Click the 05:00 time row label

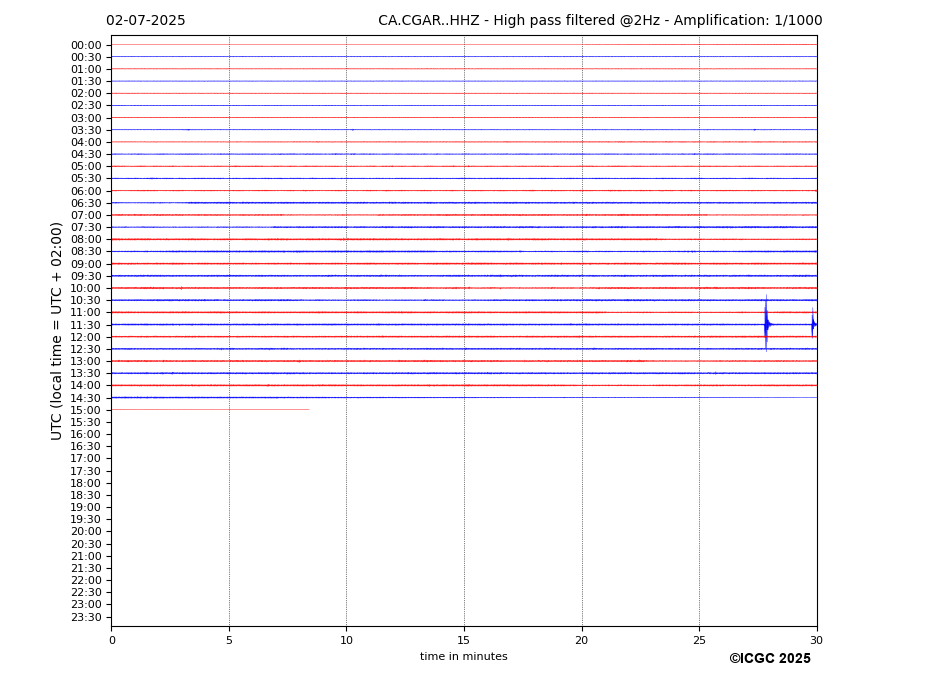pos(86,167)
